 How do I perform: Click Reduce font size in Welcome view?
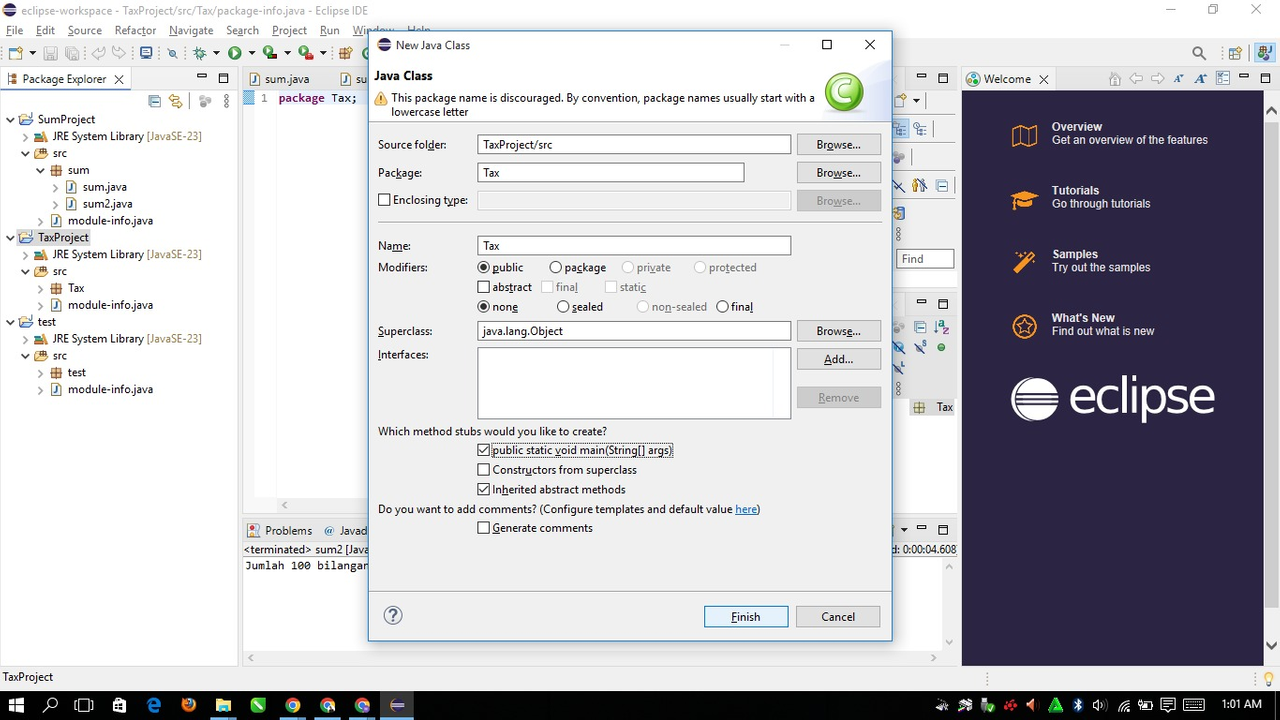[x=1180, y=79]
